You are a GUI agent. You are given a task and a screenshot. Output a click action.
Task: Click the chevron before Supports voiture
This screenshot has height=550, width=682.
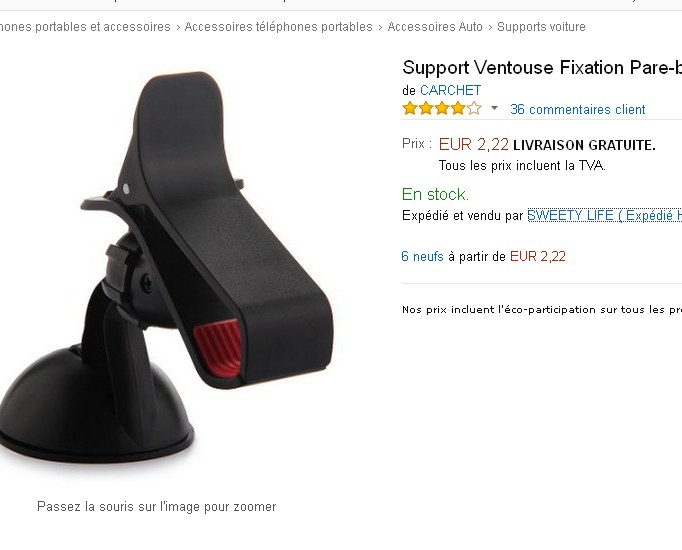point(490,27)
